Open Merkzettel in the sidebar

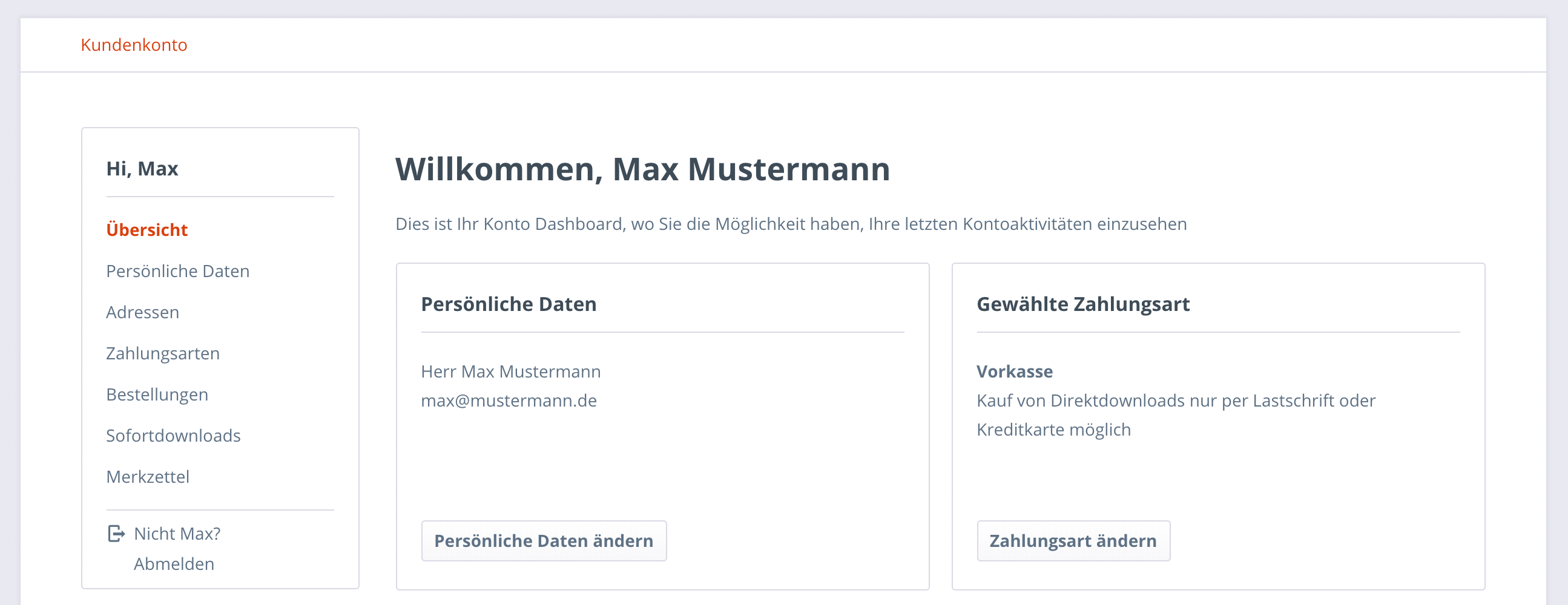point(147,477)
